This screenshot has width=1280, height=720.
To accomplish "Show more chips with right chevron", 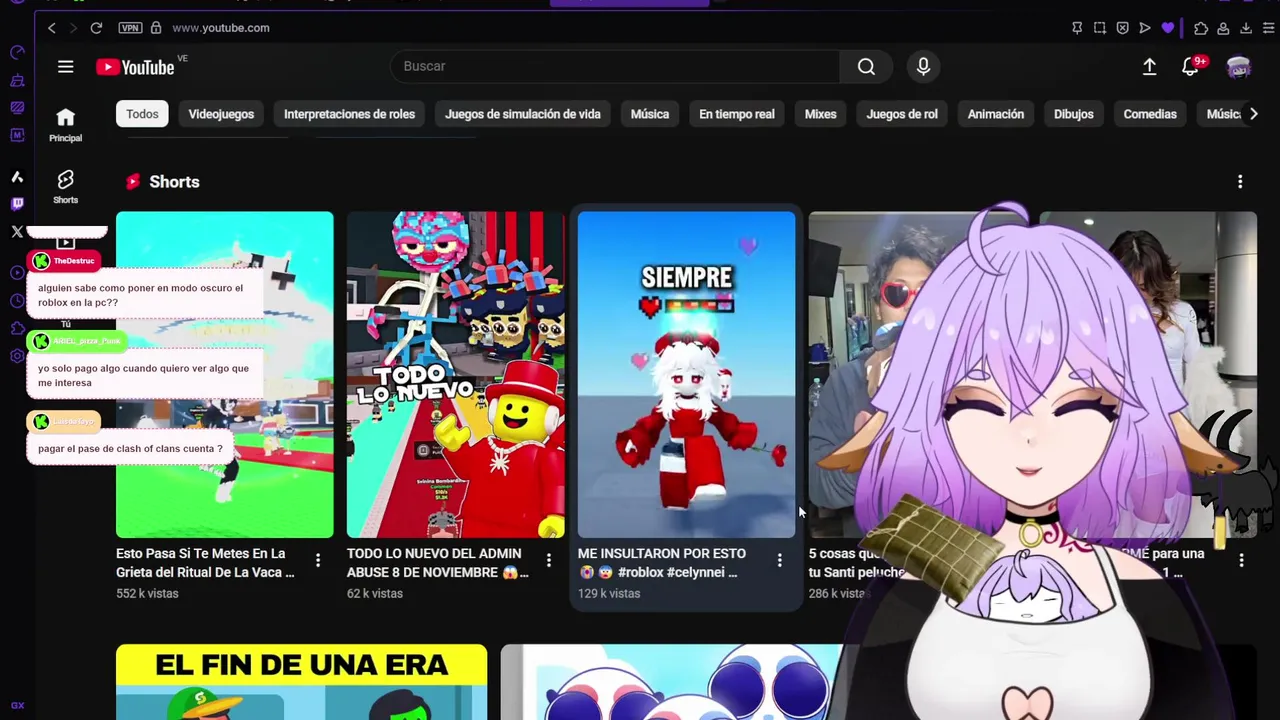I will [1254, 114].
